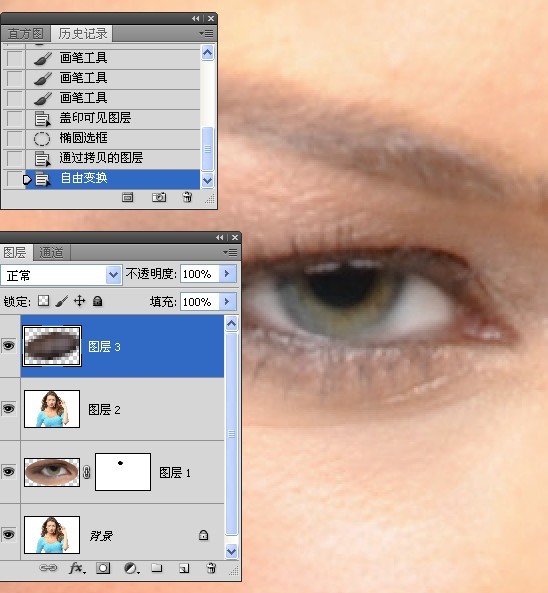The height and width of the screenshot is (593, 548).
Task: Select 椭圆选框 history state
Action: click(113, 138)
